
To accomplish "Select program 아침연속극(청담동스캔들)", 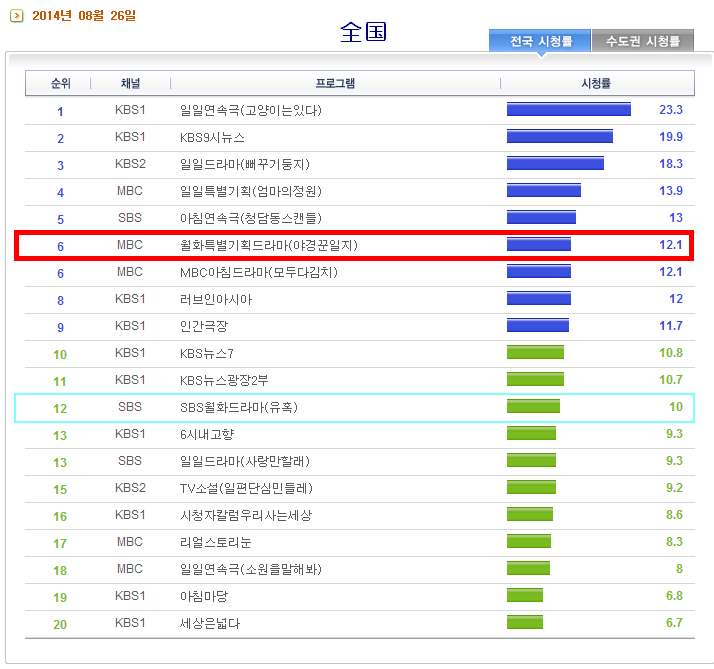I will click(251, 218).
